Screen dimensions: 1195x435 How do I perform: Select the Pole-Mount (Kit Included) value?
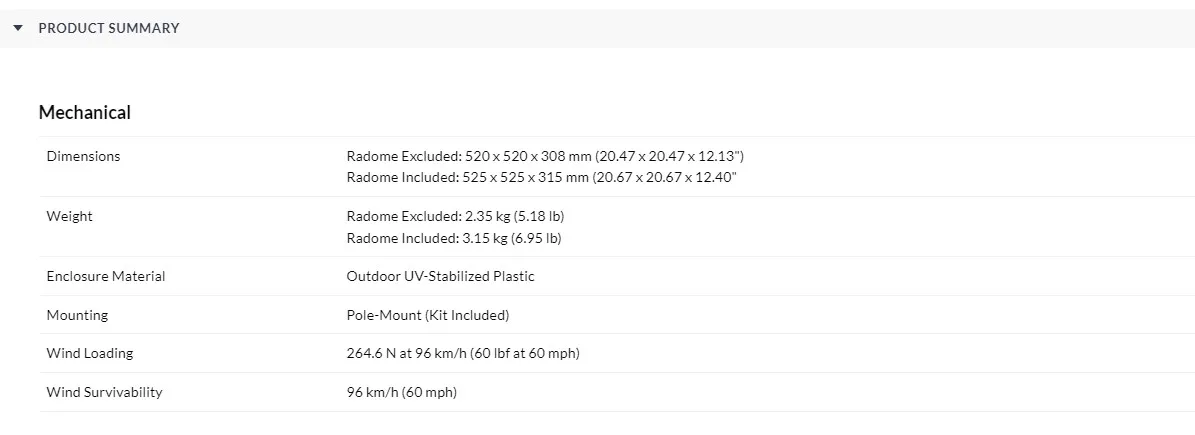pyautogui.click(x=428, y=315)
